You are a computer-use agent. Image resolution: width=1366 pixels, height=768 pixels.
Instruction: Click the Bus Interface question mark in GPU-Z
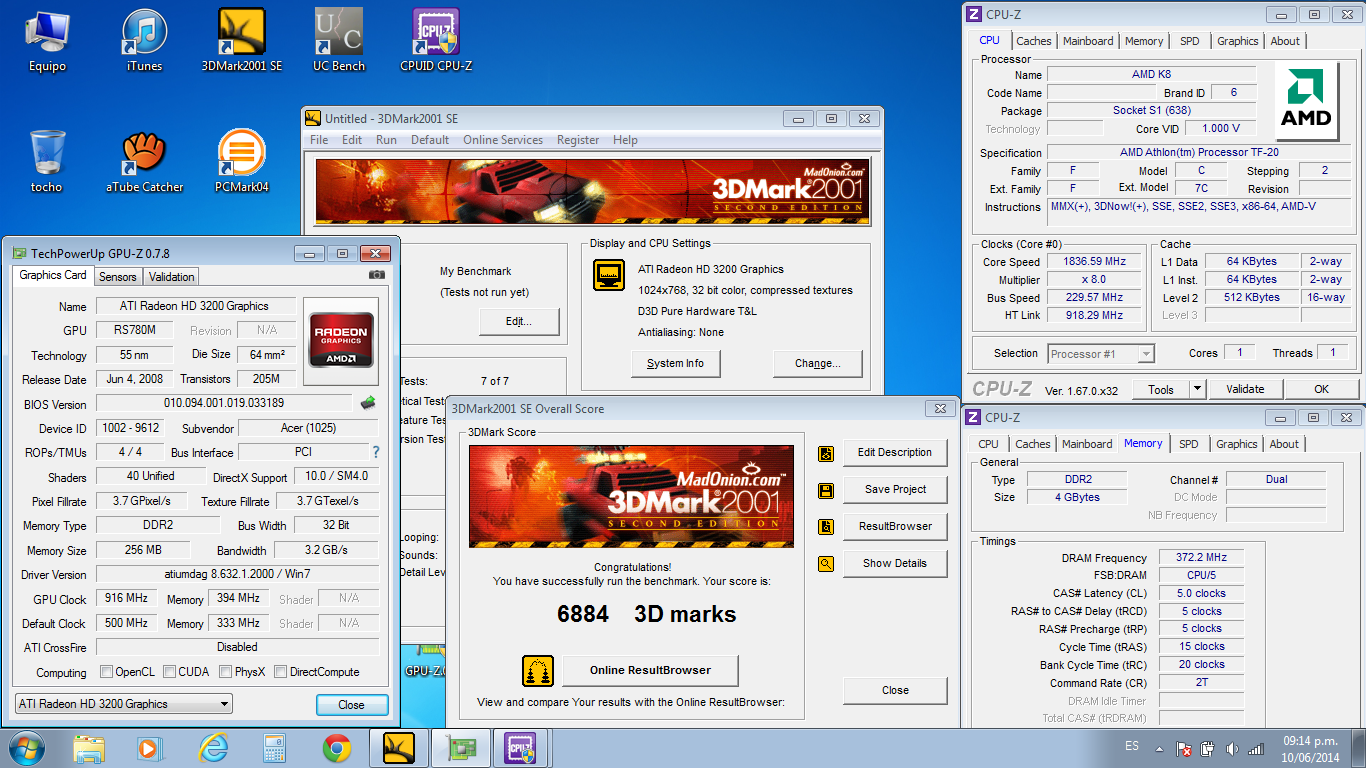pyautogui.click(x=376, y=452)
